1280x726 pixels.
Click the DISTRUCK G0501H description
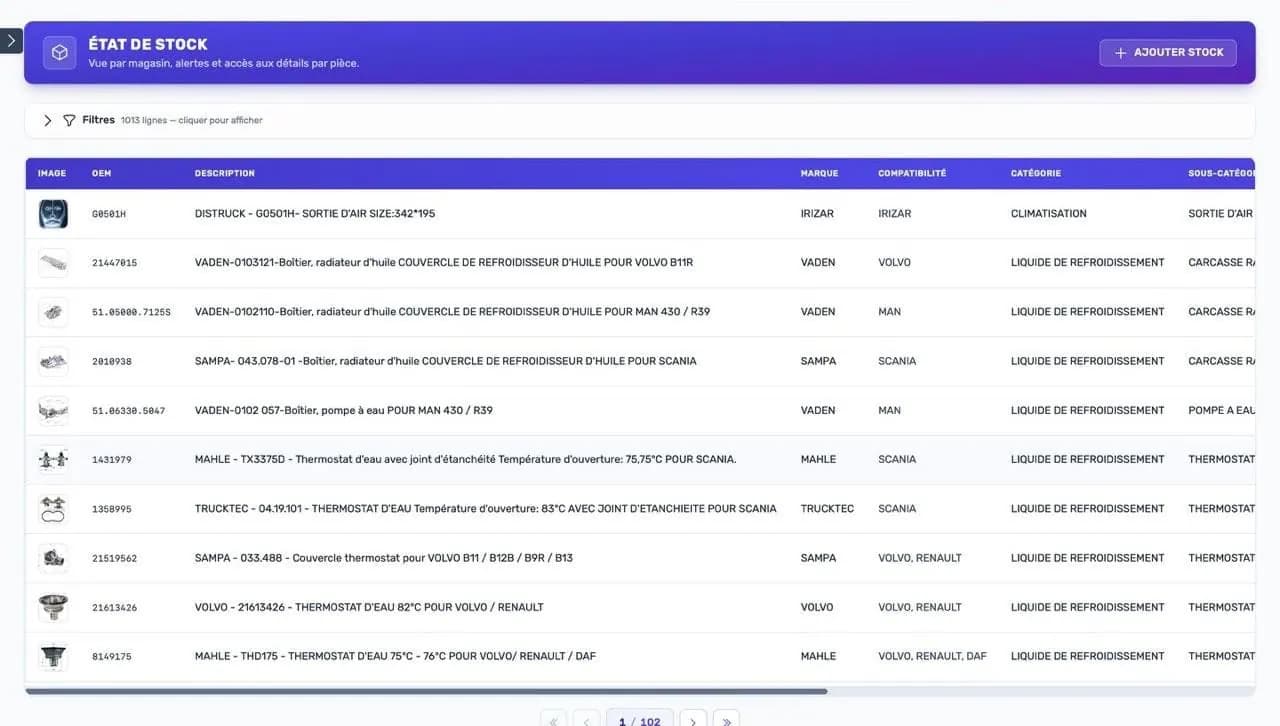pyautogui.click(x=315, y=214)
